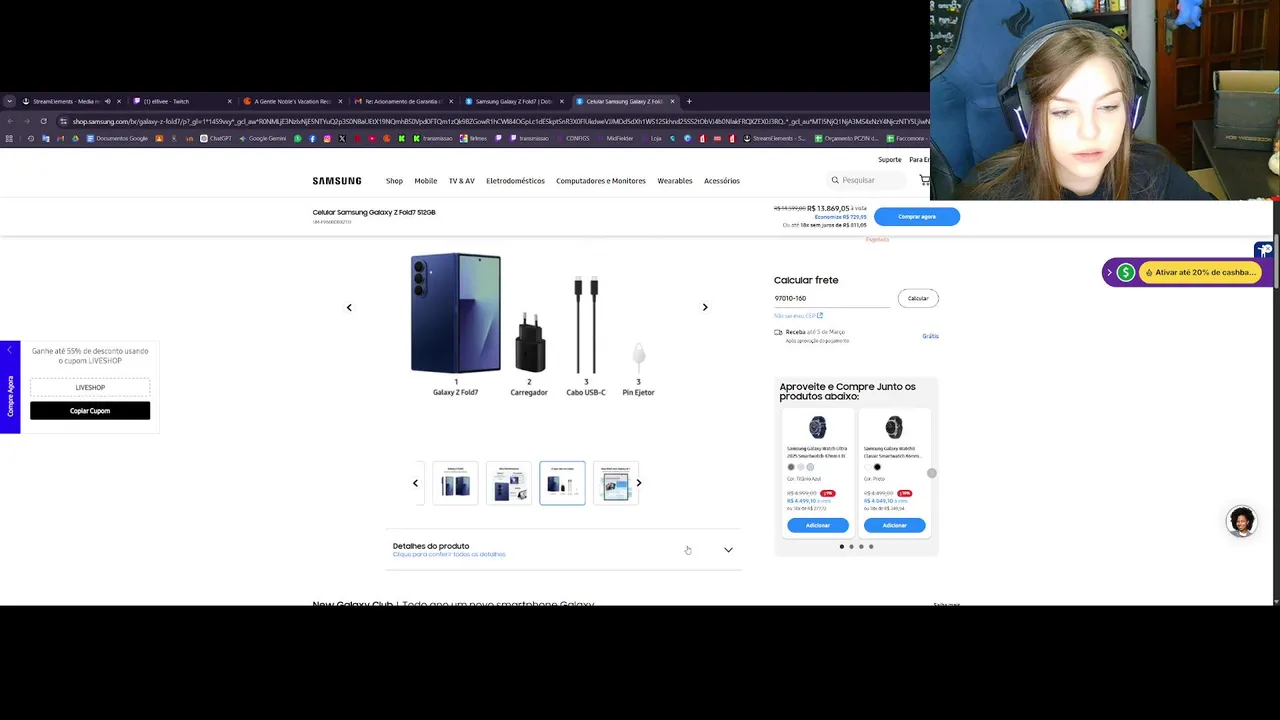Viewport: 1280px width, 720px height.
Task: Click the Suporte link
Action: (890, 160)
